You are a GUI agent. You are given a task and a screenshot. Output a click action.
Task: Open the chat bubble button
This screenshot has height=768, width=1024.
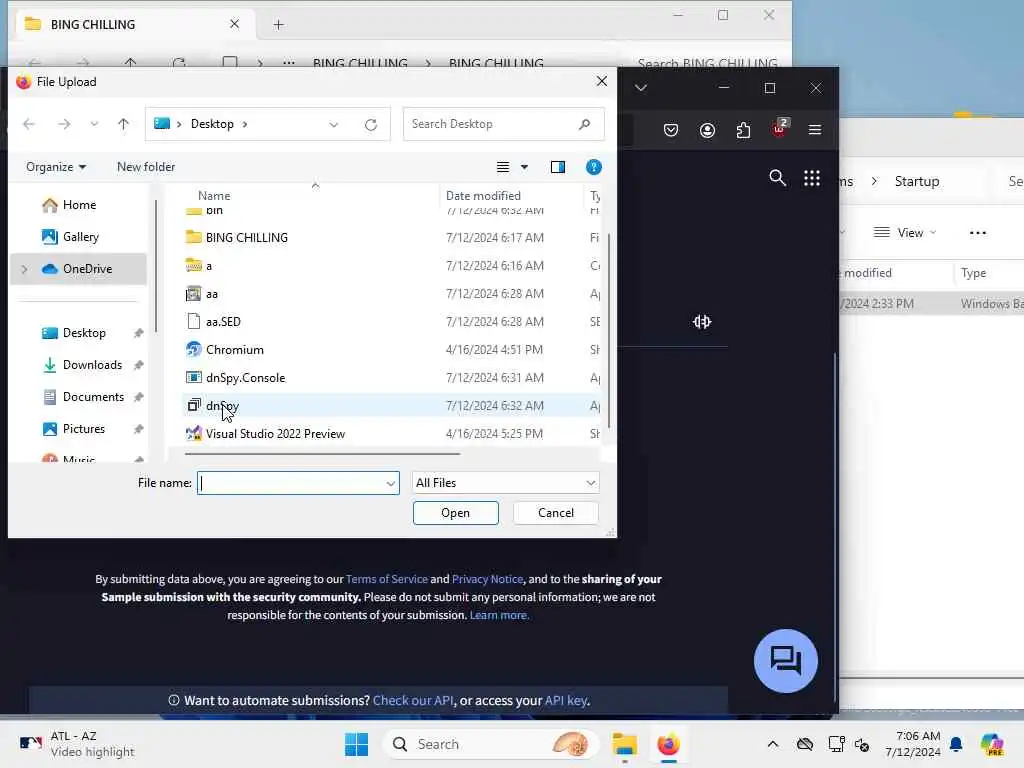pyautogui.click(x=786, y=660)
